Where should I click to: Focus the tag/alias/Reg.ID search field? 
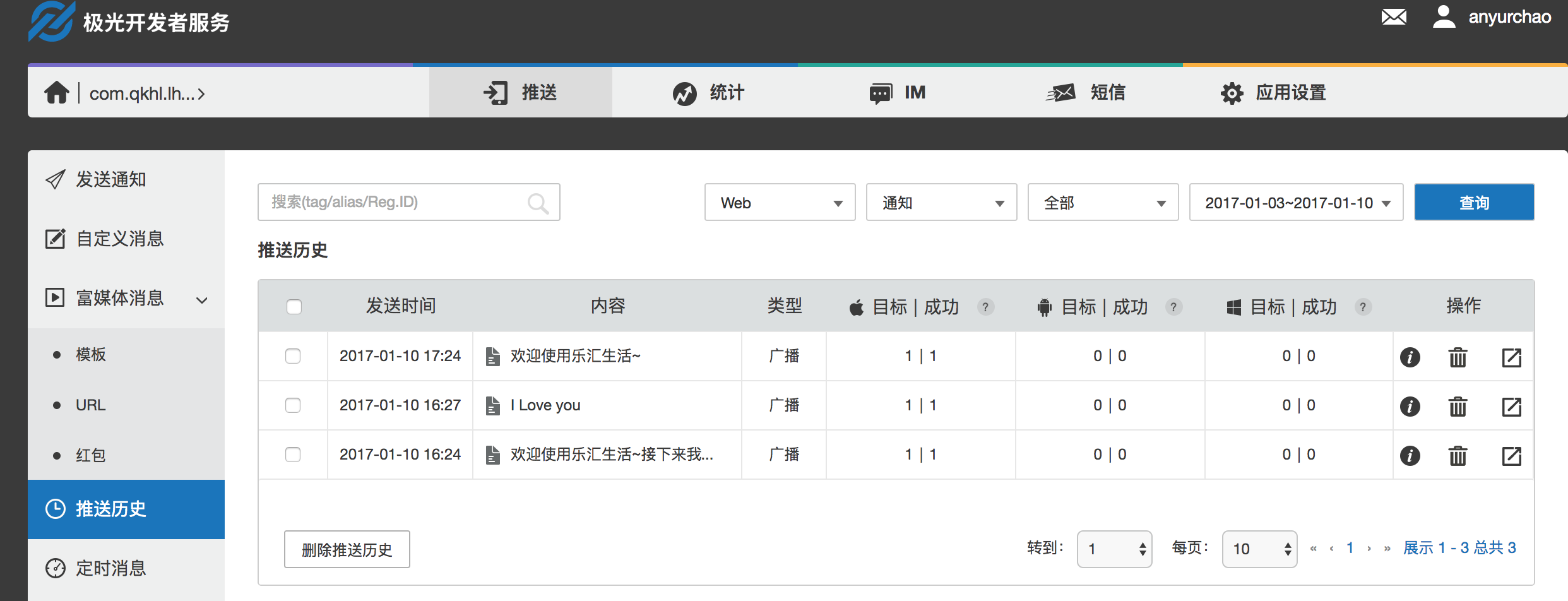point(408,202)
